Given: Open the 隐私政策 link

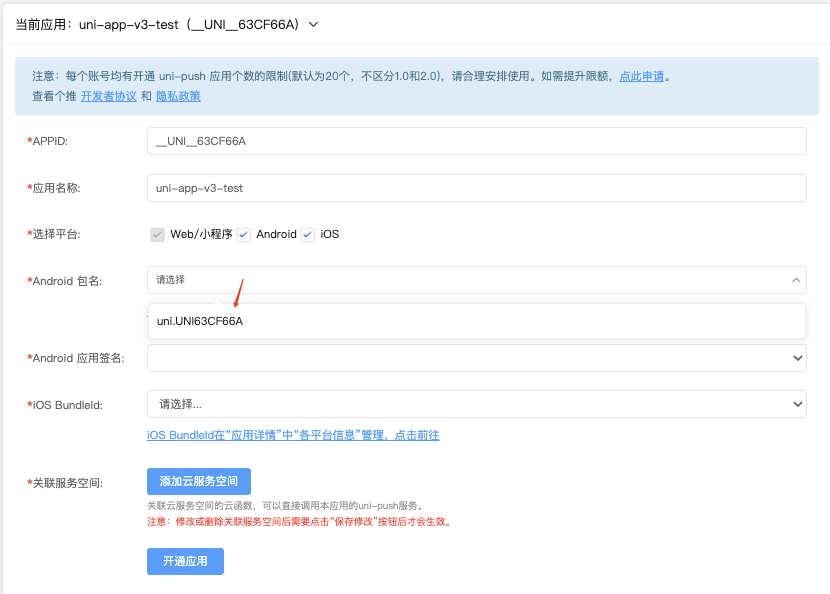Looking at the screenshot, I should pyautogui.click(x=178, y=96).
